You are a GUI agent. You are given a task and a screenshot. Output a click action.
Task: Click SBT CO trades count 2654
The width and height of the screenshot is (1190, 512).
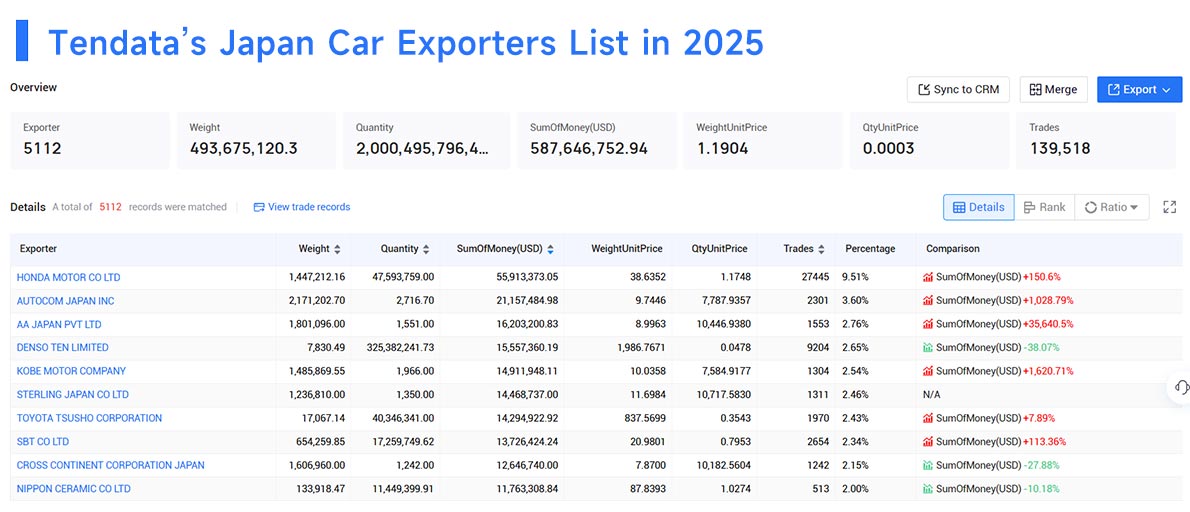tap(818, 441)
